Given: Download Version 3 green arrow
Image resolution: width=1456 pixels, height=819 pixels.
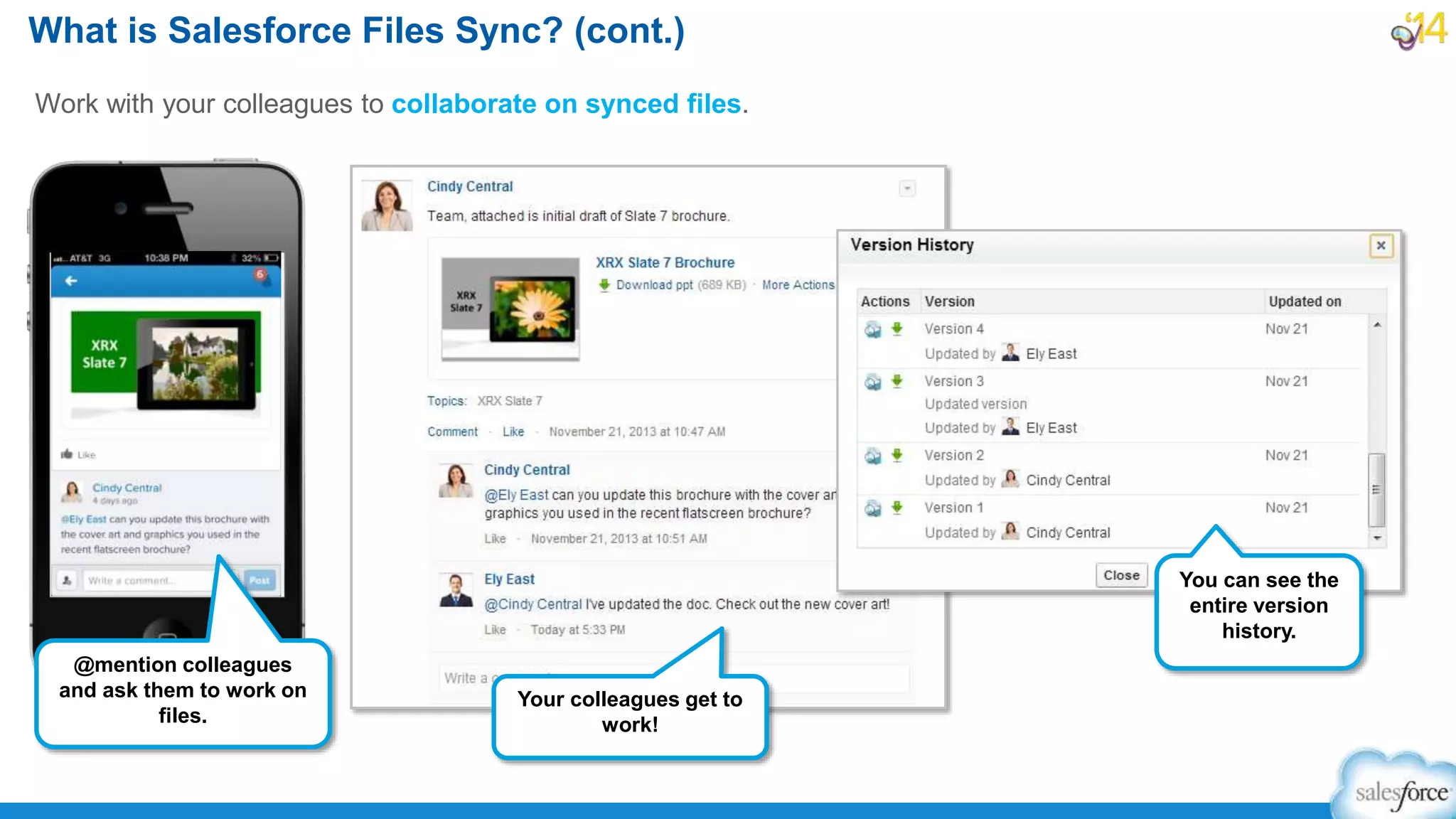Looking at the screenshot, I should click(897, 381).
